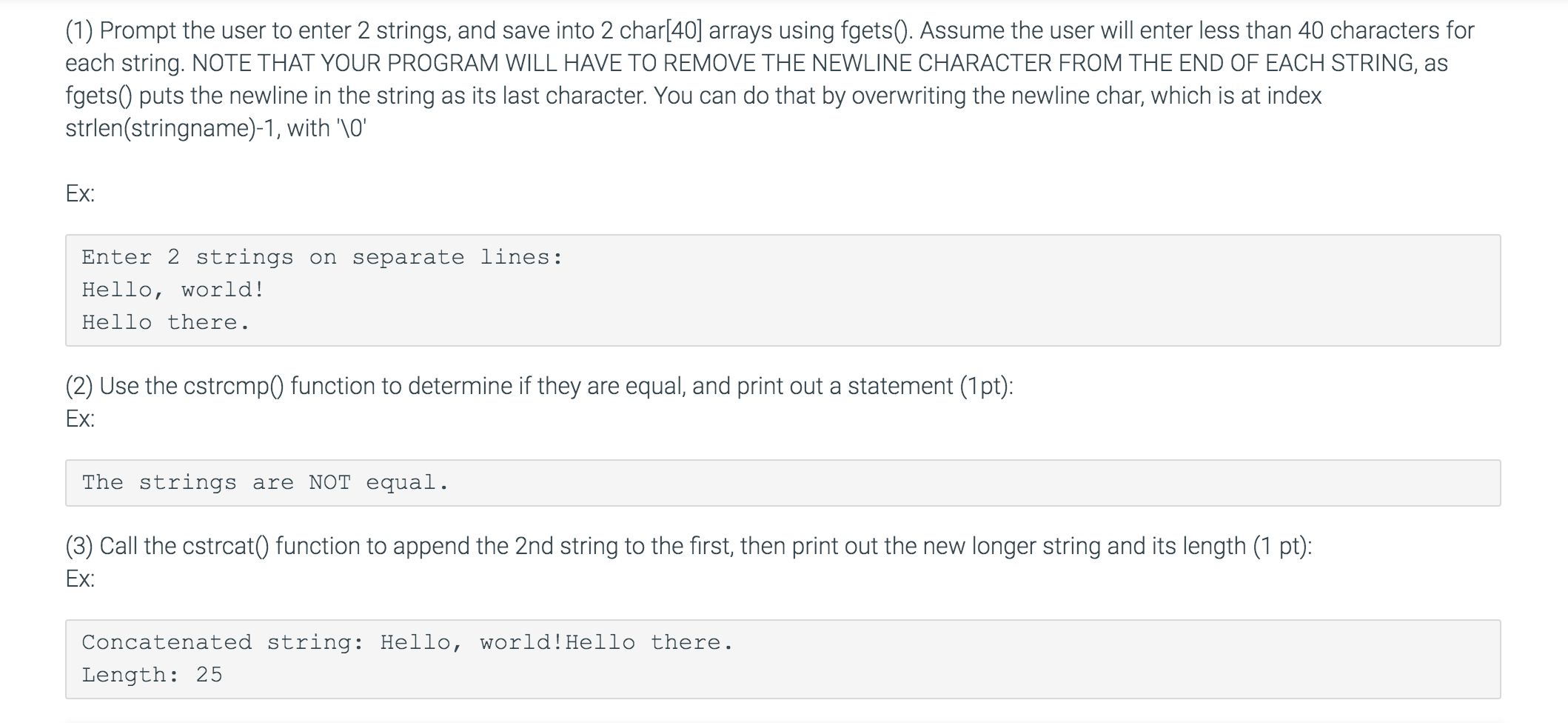The image size is (1568, 723).
Task: Click the 'Concatenated string:' output line
Action: coord(407,642)
